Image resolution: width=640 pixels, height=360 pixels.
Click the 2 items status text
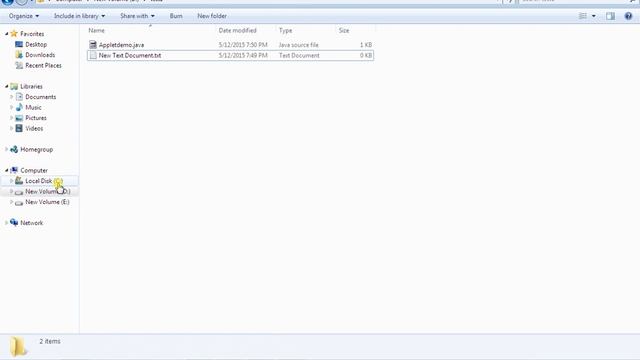pyautogui.click(x=50, y=342)
